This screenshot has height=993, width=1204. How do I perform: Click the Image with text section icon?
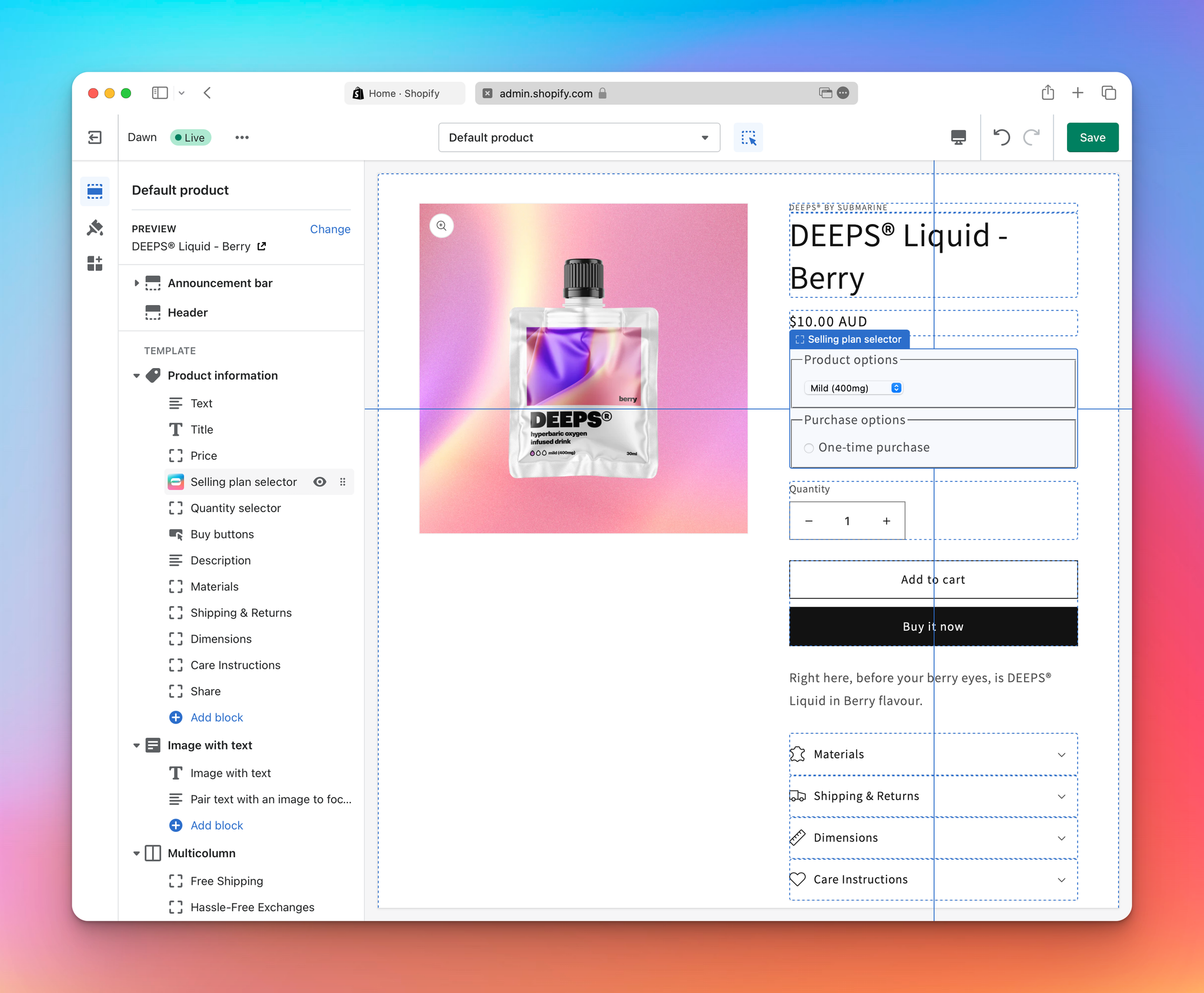[x=153, y=745]
